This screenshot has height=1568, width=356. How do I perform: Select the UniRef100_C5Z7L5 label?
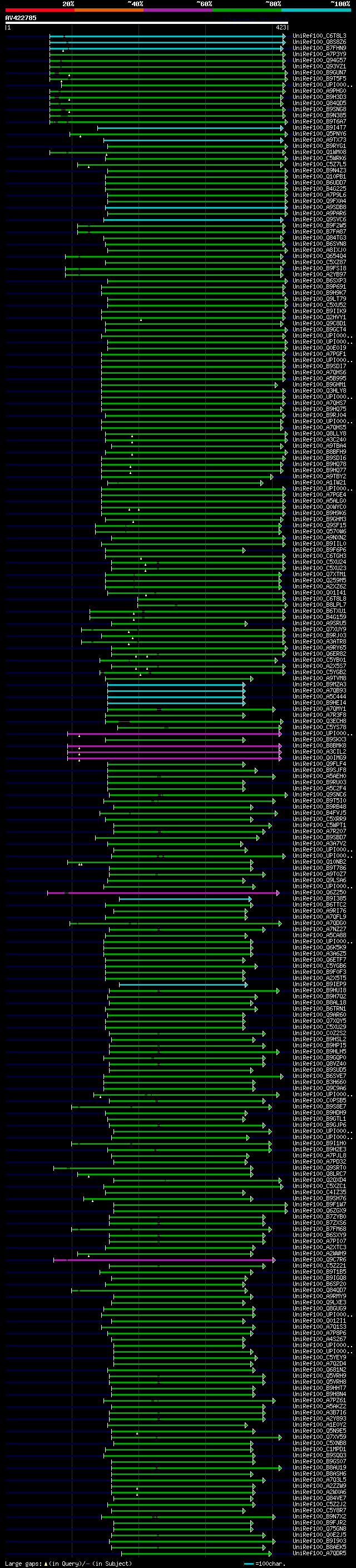coord(319,165)
